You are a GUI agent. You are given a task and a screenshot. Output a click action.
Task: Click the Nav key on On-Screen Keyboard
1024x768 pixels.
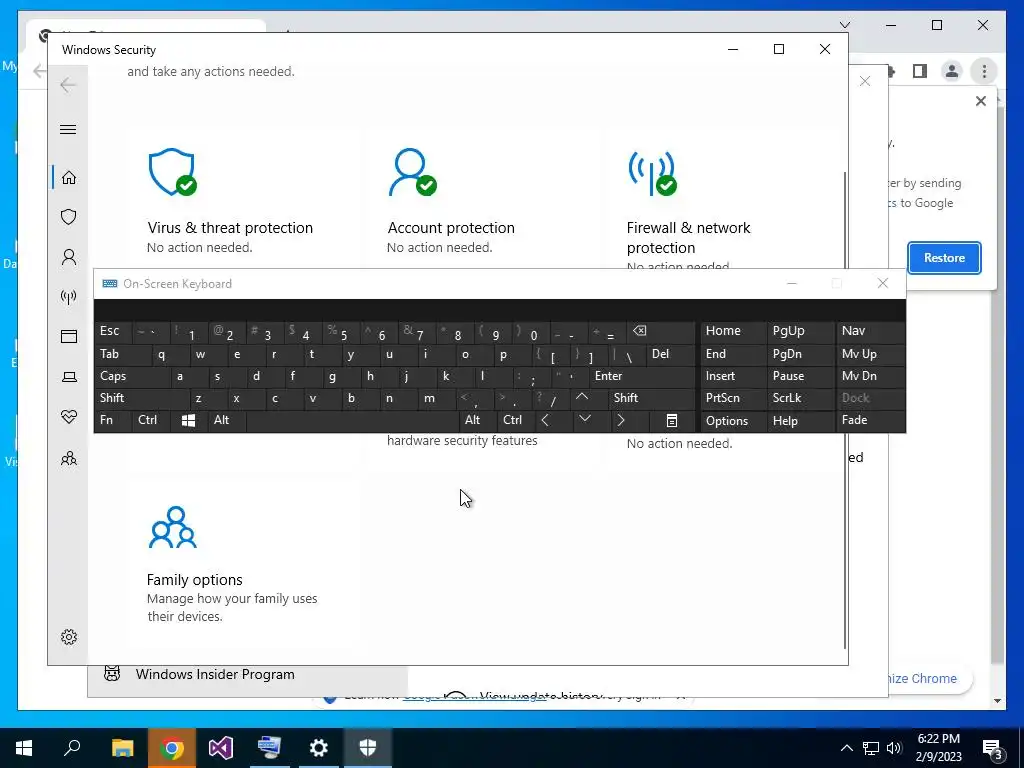(871, 332)
